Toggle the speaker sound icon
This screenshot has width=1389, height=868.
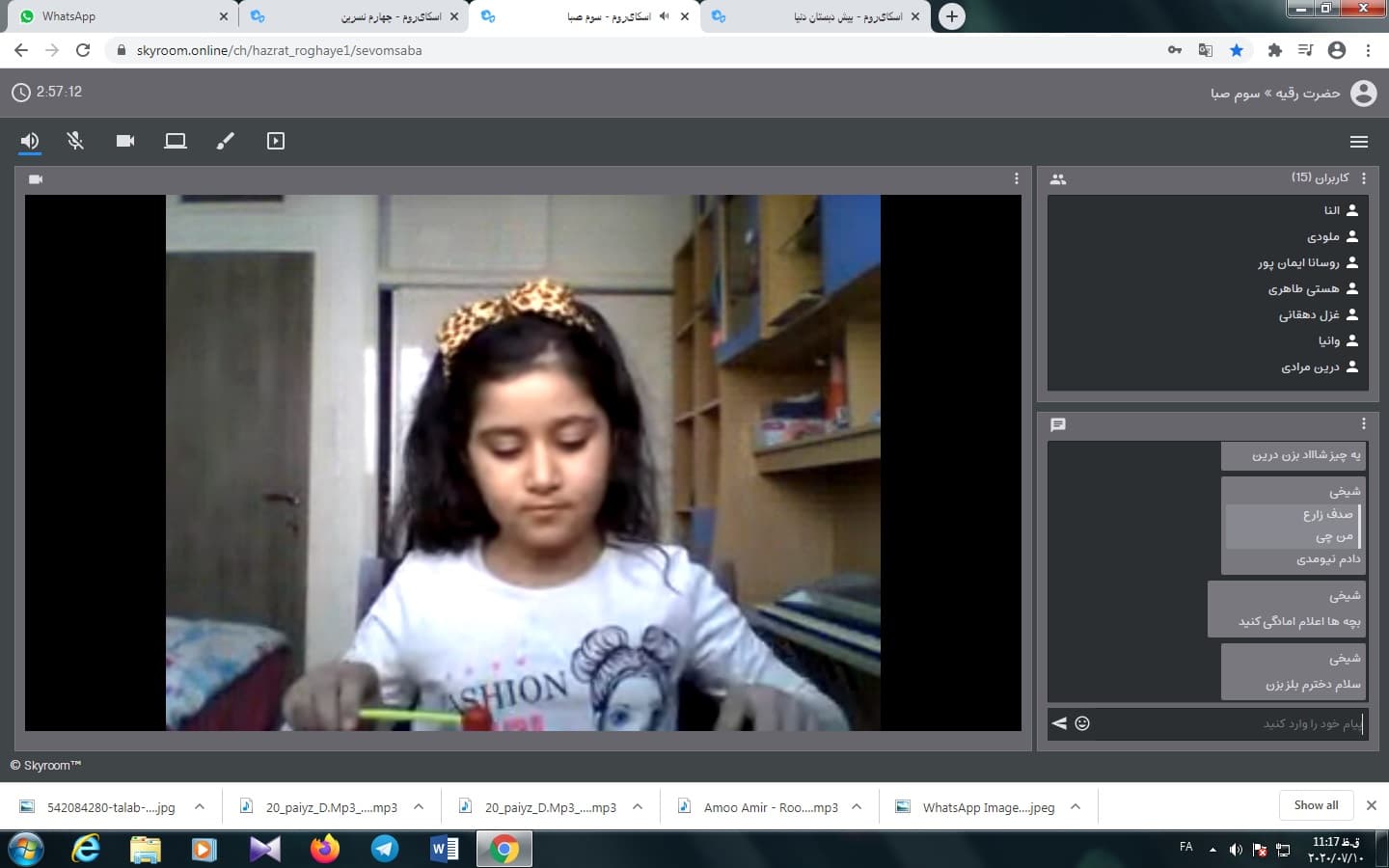[30, 141]
